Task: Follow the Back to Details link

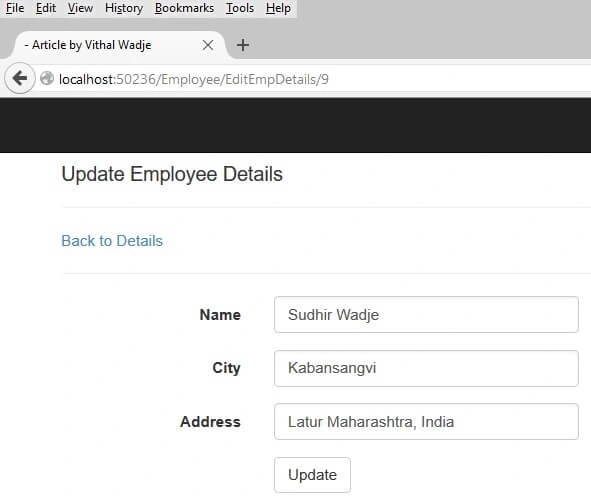Action: pos(112,241)
